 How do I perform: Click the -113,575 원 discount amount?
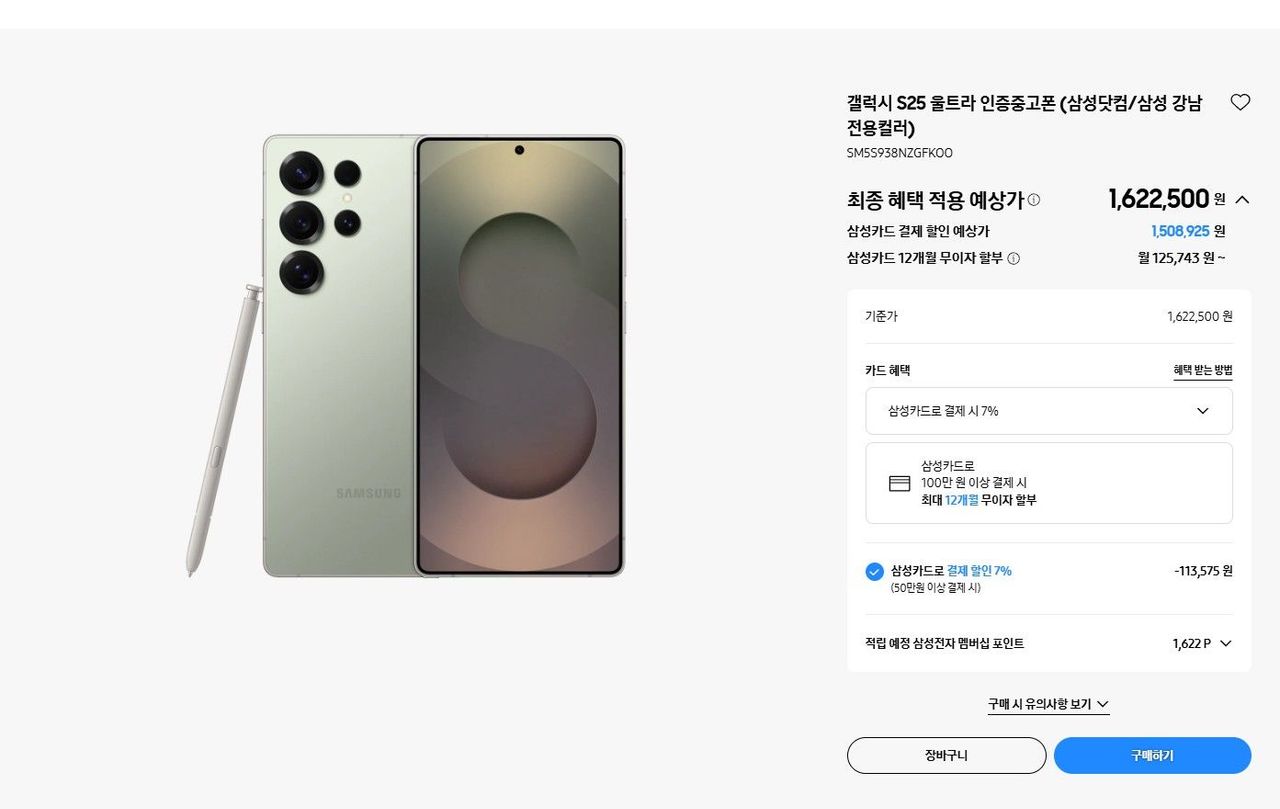click(x=1203, y=571)
